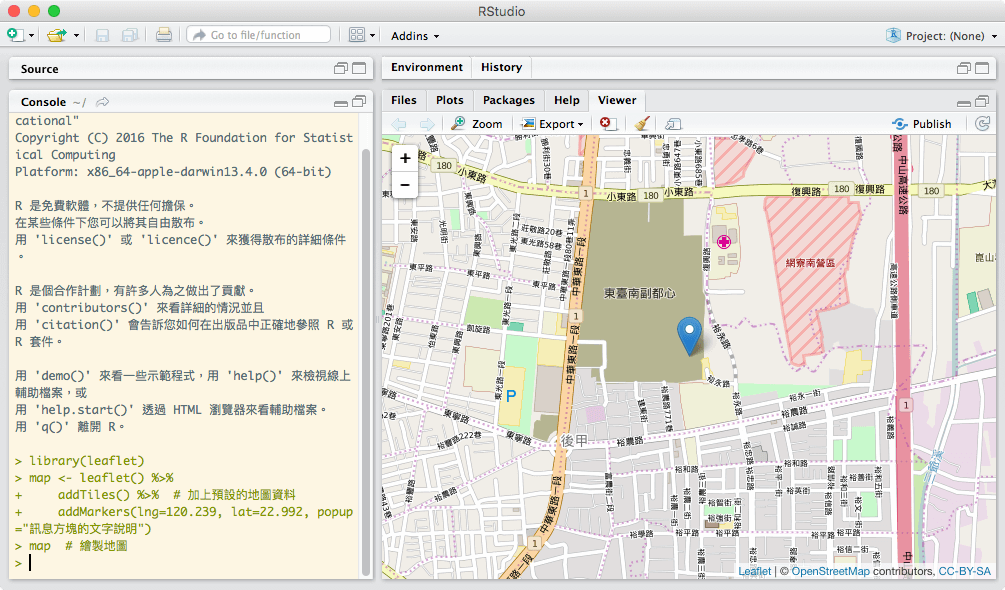
Task: Switch to the Packages tab
Action: pyautogui.click(x=509, y=100)
